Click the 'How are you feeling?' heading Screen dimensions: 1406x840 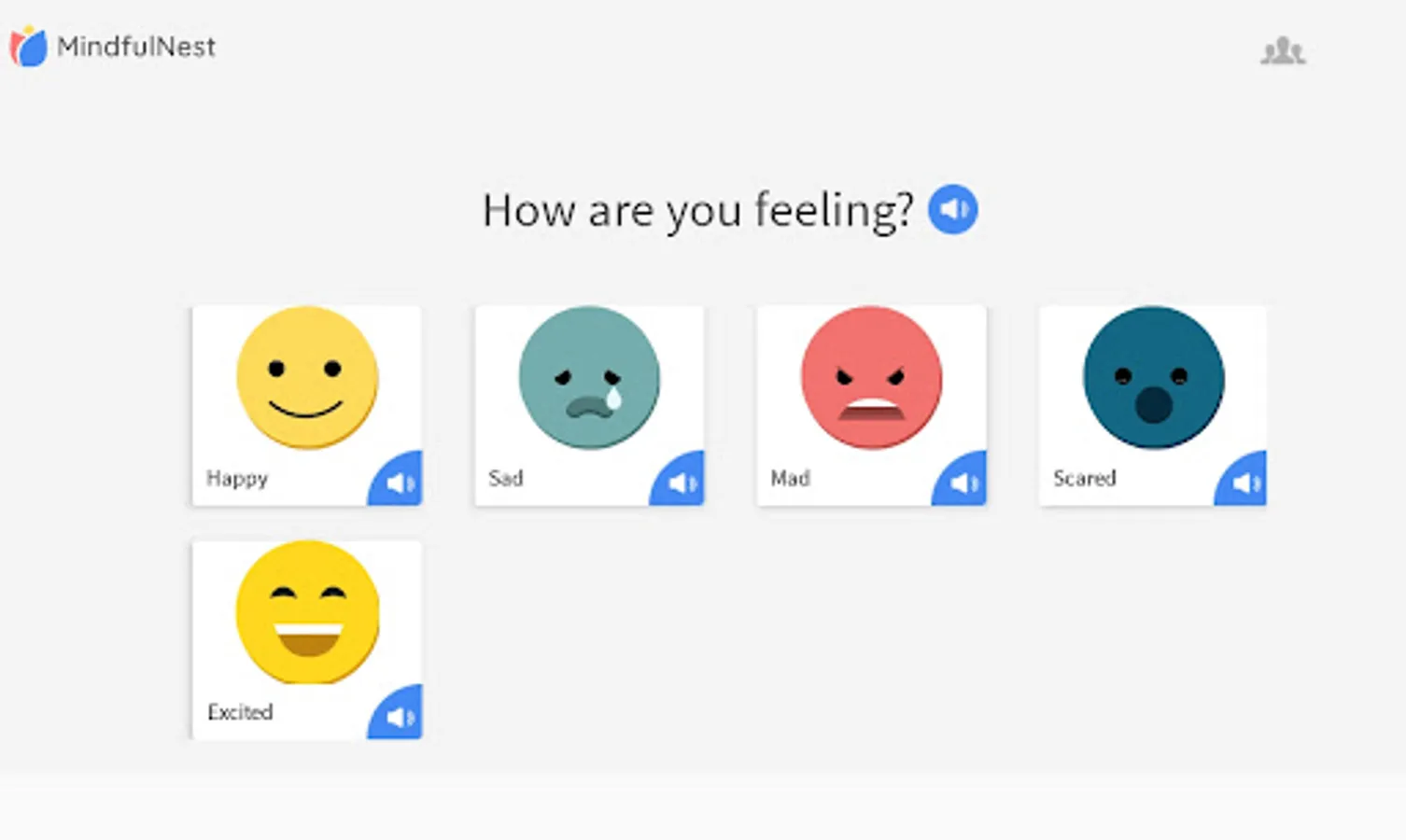click(697, 211)
